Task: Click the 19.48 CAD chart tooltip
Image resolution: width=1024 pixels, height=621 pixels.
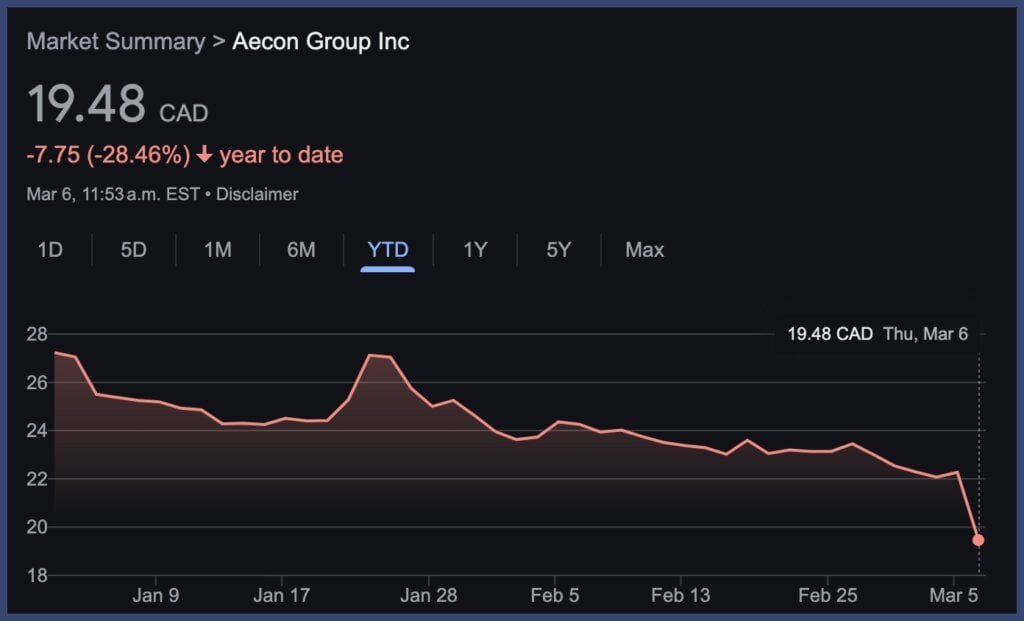Action: tap(877, 334)
